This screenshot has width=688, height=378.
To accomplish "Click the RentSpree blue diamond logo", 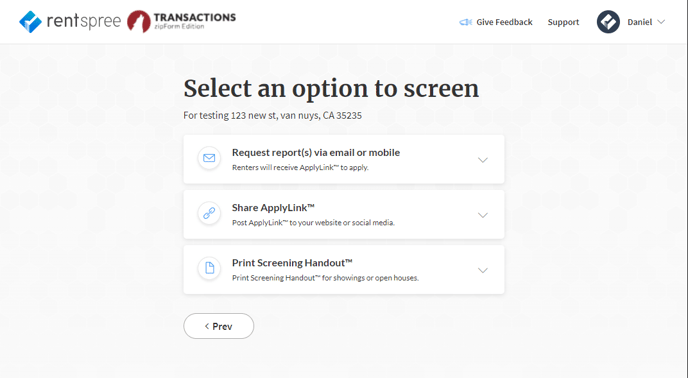I will [30, 22].
